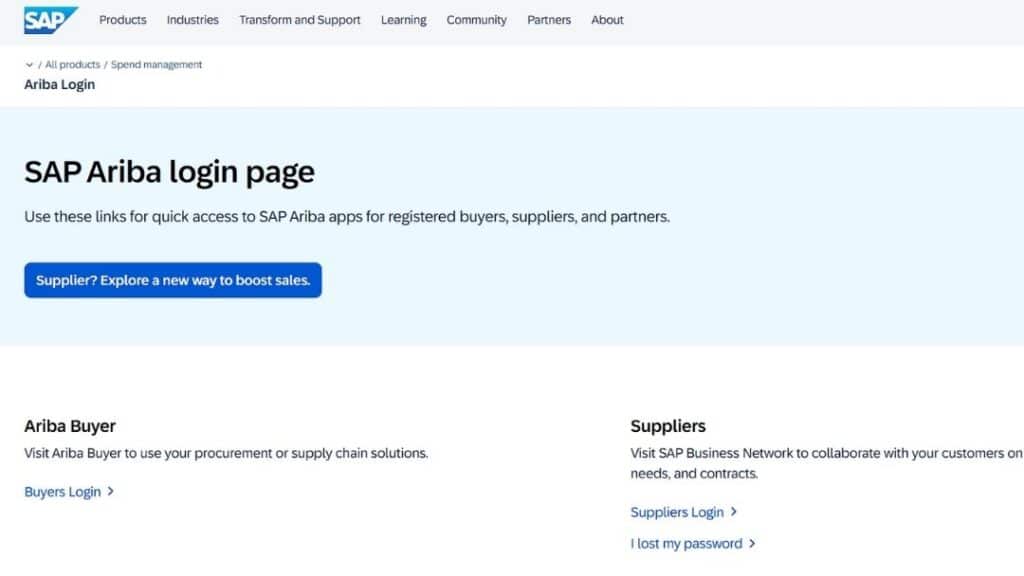Click the Ariba Buyer heading
The width and height of the screenshot is (1024, 576).
[x=70, y=426]
